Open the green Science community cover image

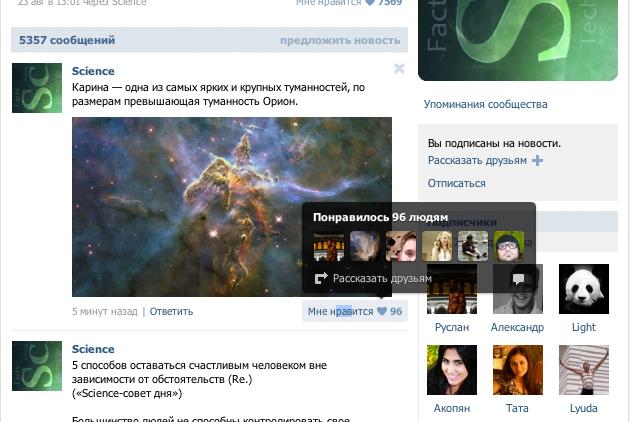[x=518, y=40]
